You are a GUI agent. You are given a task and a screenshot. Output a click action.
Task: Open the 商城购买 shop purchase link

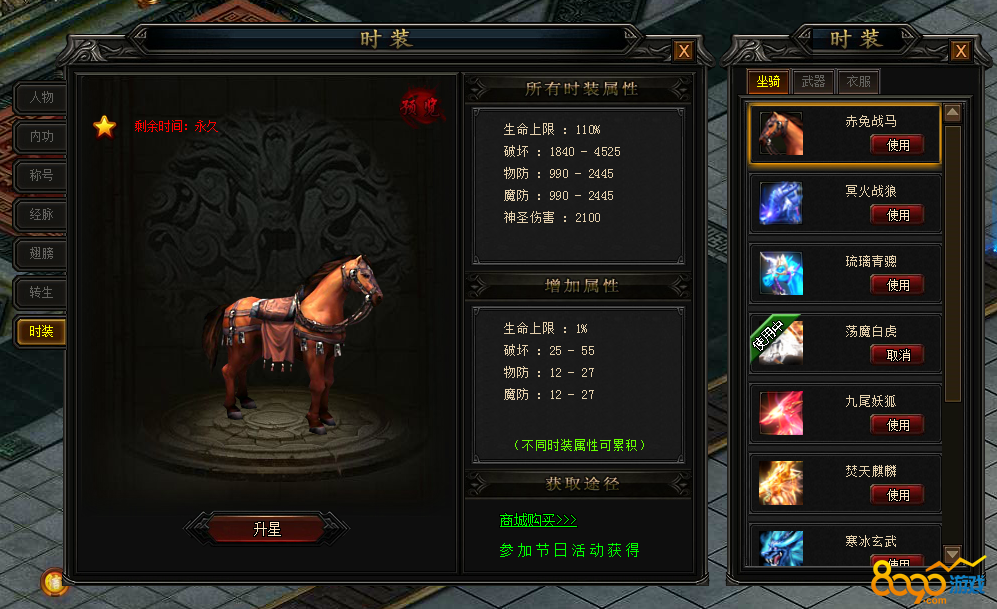click(538, 520)
